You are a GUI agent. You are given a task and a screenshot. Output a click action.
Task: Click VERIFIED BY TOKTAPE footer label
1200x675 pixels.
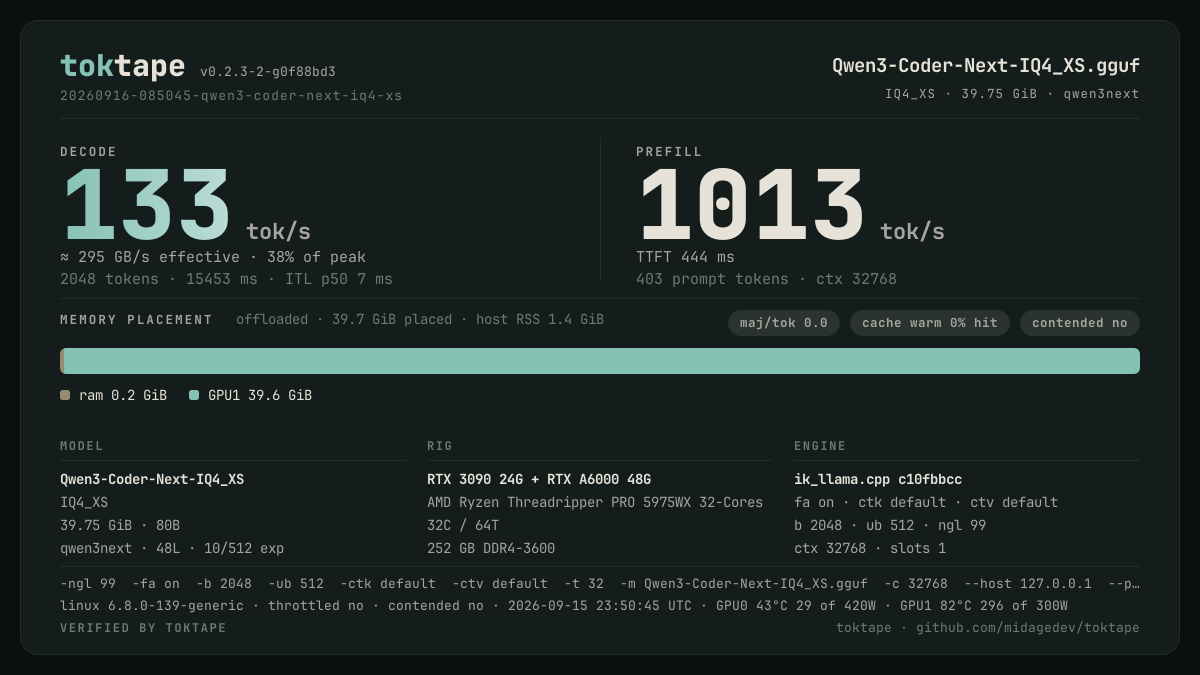pyautogui.click(x=143, y=628)
